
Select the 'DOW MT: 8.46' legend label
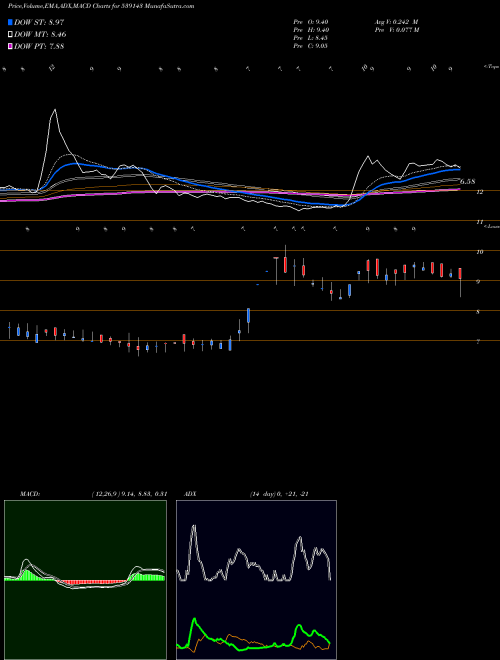click(40, 35)
